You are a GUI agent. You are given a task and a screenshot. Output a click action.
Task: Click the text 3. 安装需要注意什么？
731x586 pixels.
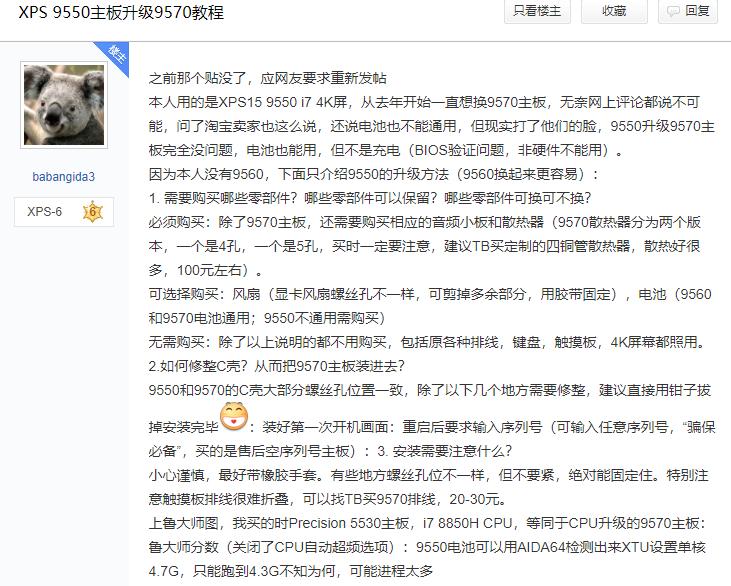pos(444,451)
